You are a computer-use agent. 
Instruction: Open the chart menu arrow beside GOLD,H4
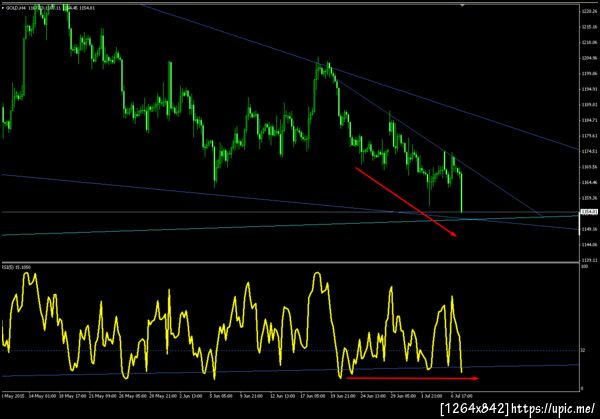click(3, 8)
